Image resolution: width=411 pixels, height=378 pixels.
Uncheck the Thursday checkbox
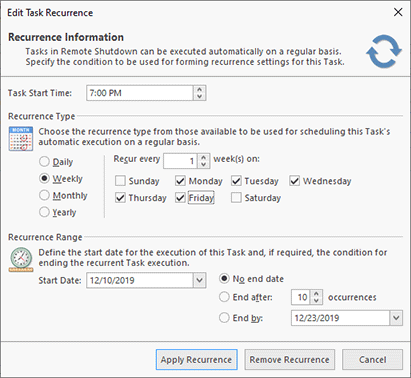[120, 198]
